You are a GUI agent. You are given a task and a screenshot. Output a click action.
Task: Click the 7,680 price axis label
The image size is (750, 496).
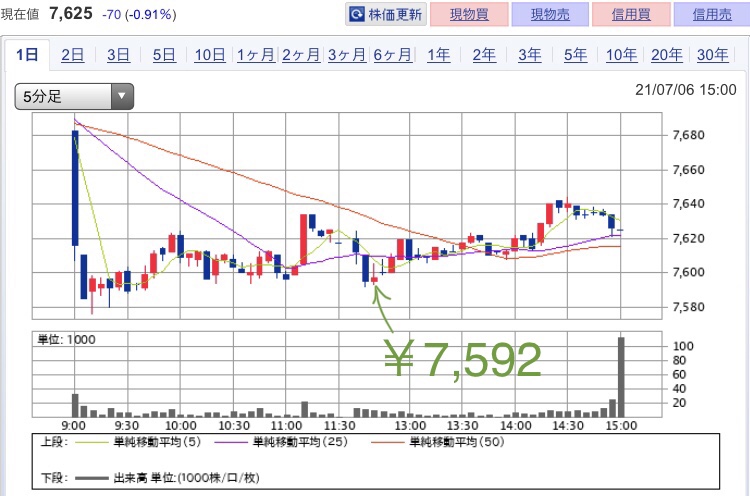click(x=688, y=135)
